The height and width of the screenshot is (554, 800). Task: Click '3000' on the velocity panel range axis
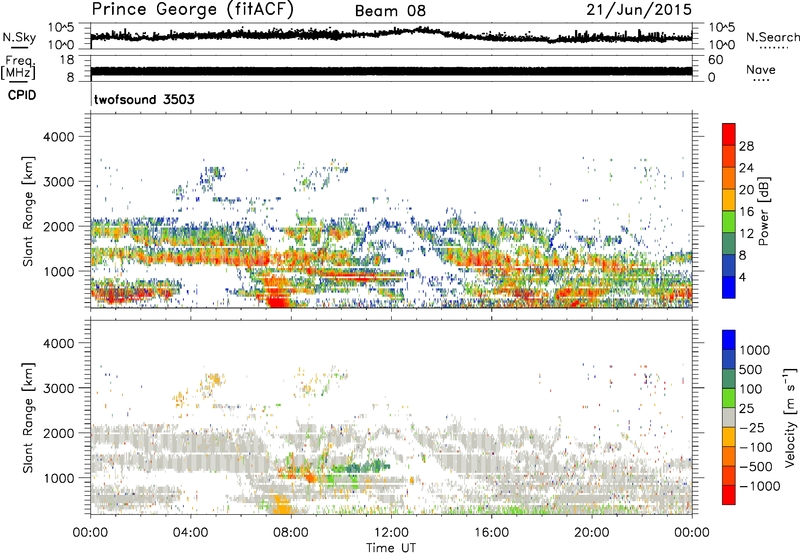(59, 388)
